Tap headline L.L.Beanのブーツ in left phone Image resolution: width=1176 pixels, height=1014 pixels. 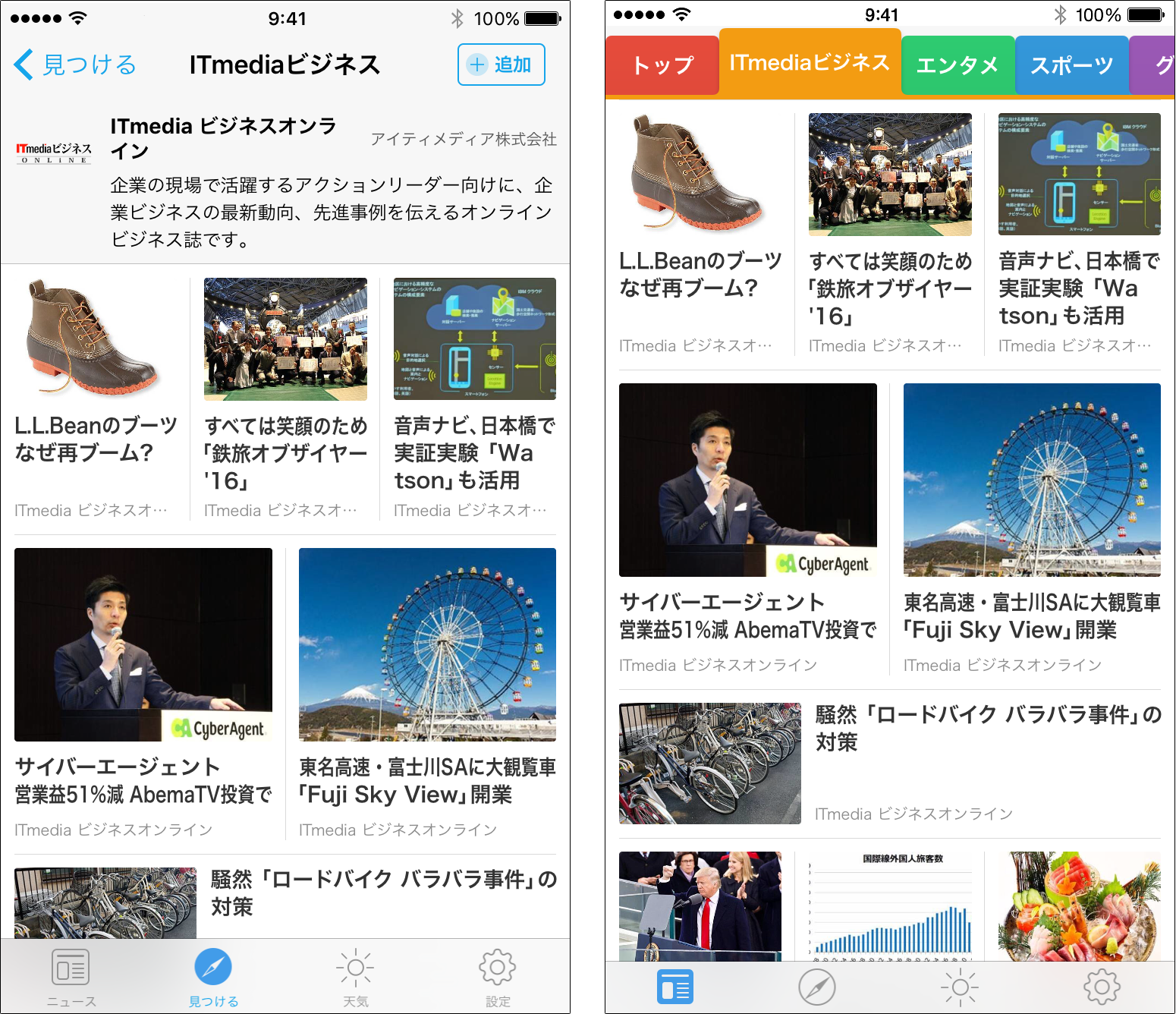coord(96,439)
